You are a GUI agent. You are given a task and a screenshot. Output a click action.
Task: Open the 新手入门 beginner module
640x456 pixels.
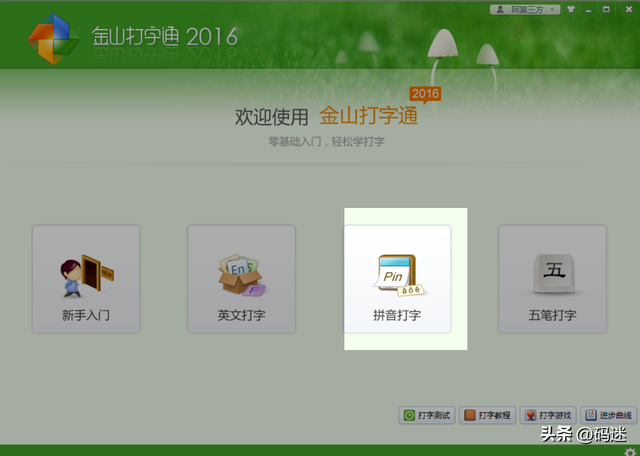(86, 279)
